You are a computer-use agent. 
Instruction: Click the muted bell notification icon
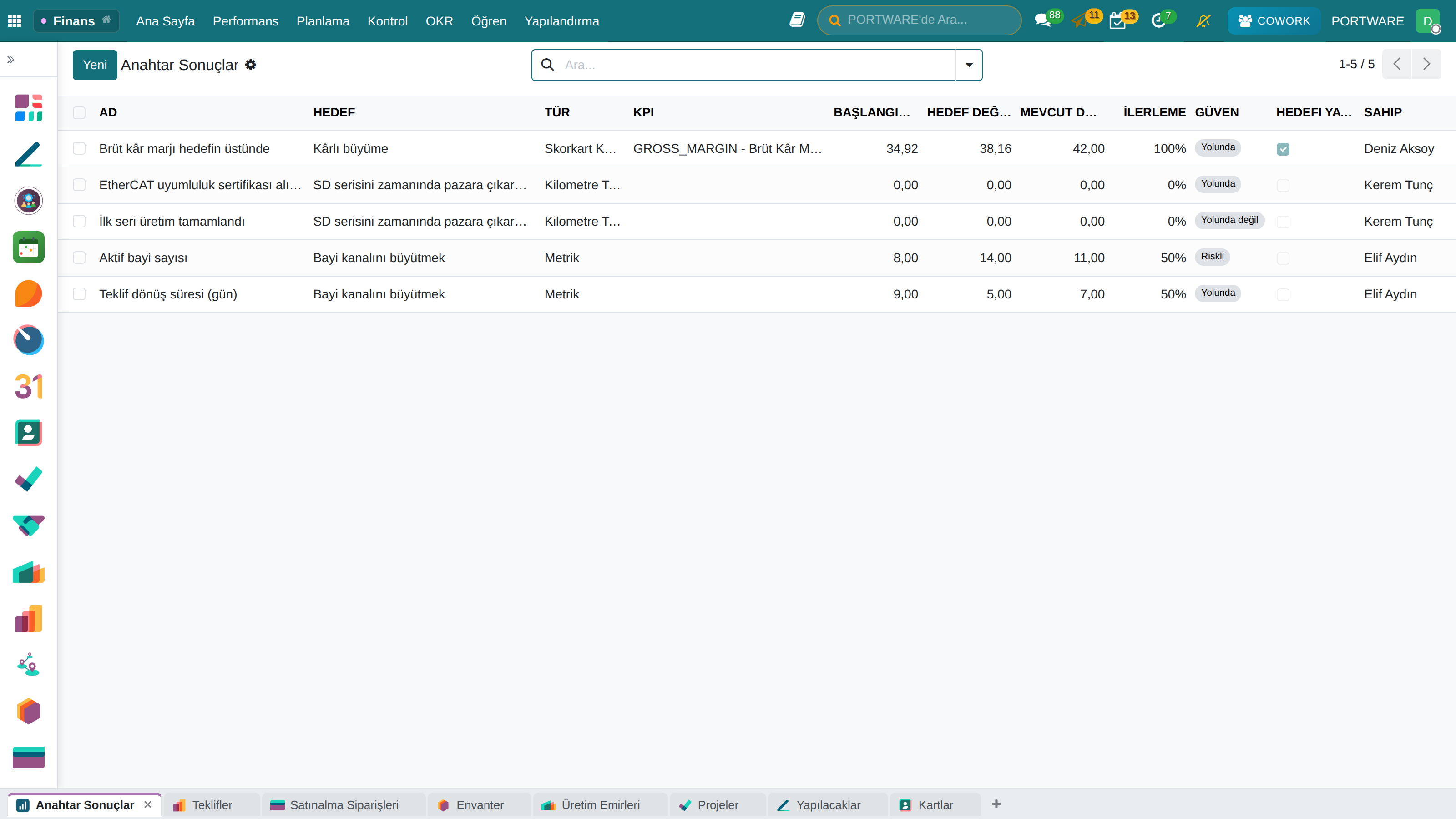(x=1203, y=21)
